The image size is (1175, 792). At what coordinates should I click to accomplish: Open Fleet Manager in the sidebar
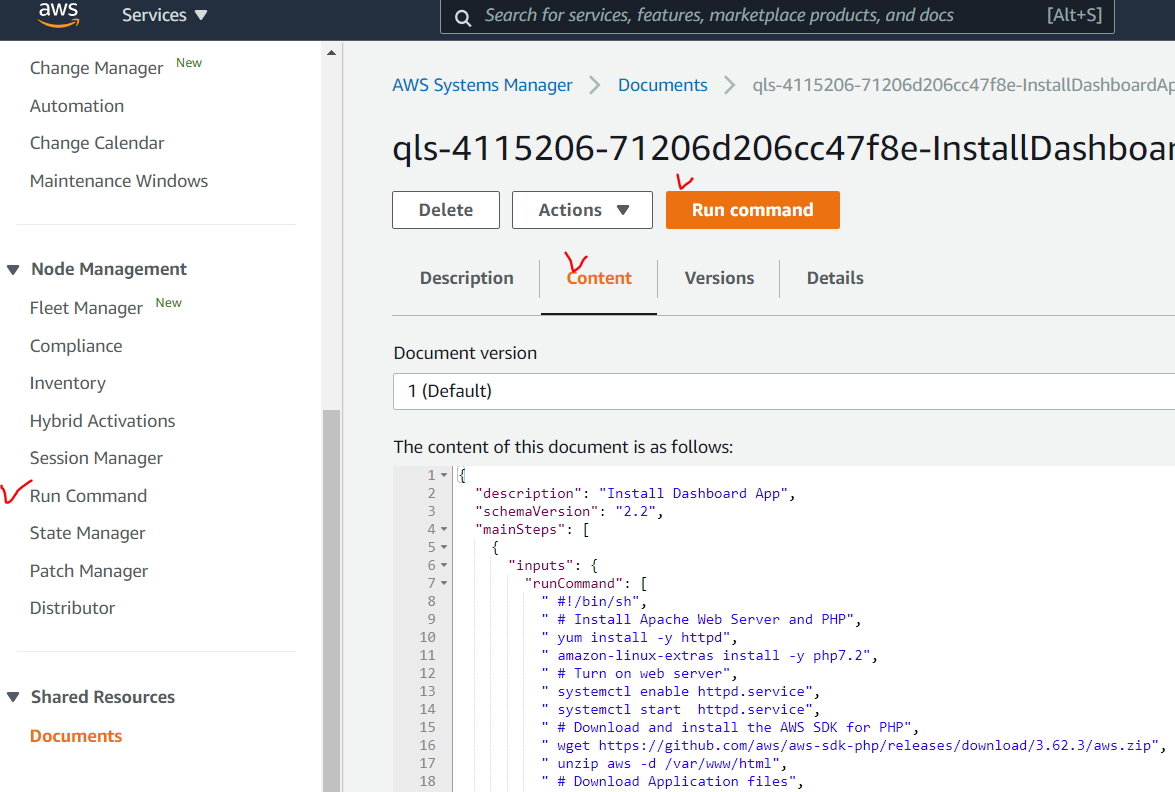click(x=85, y=308)
